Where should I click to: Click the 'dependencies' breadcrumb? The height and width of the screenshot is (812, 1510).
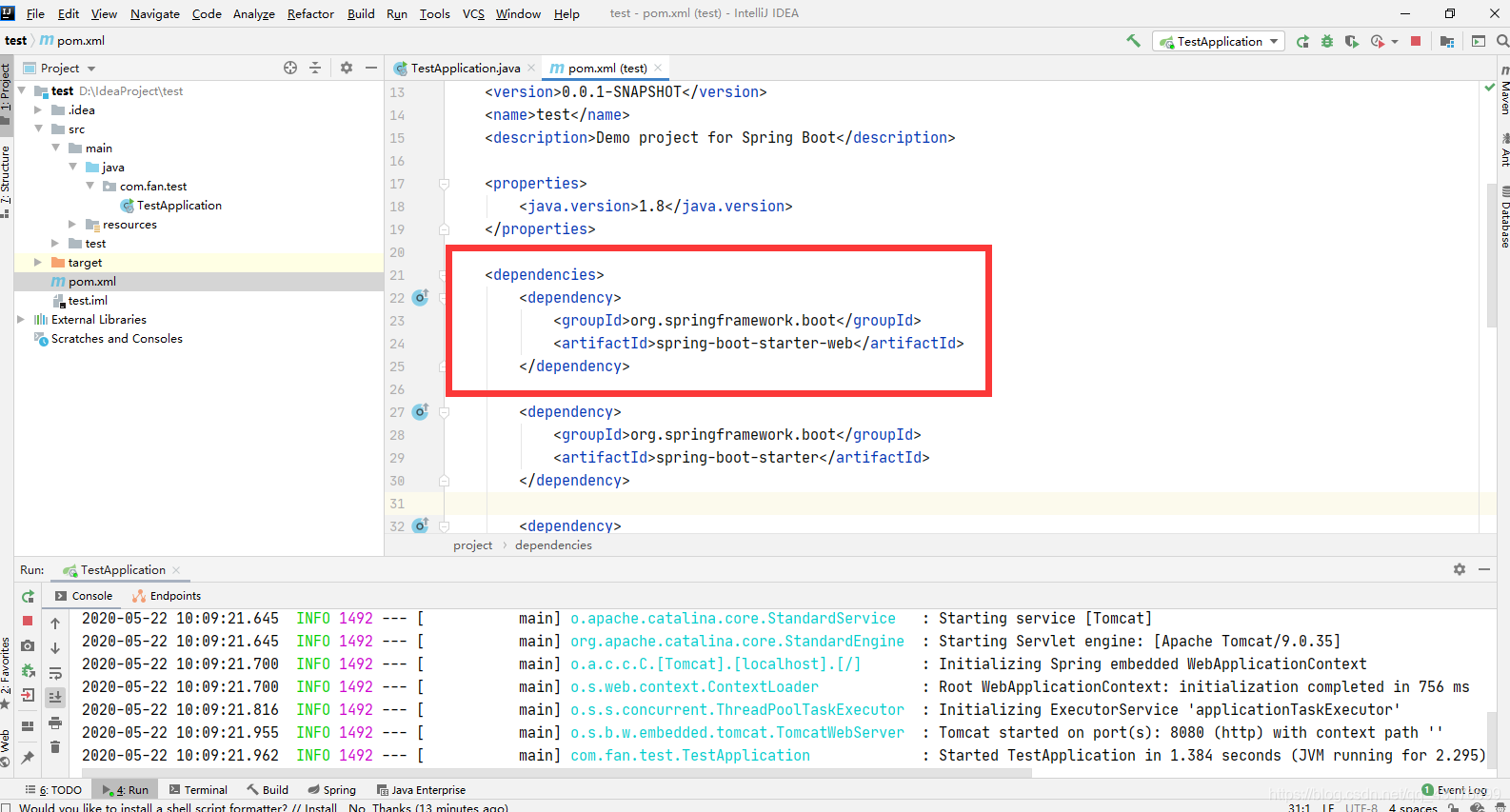[x=553, y=545]
